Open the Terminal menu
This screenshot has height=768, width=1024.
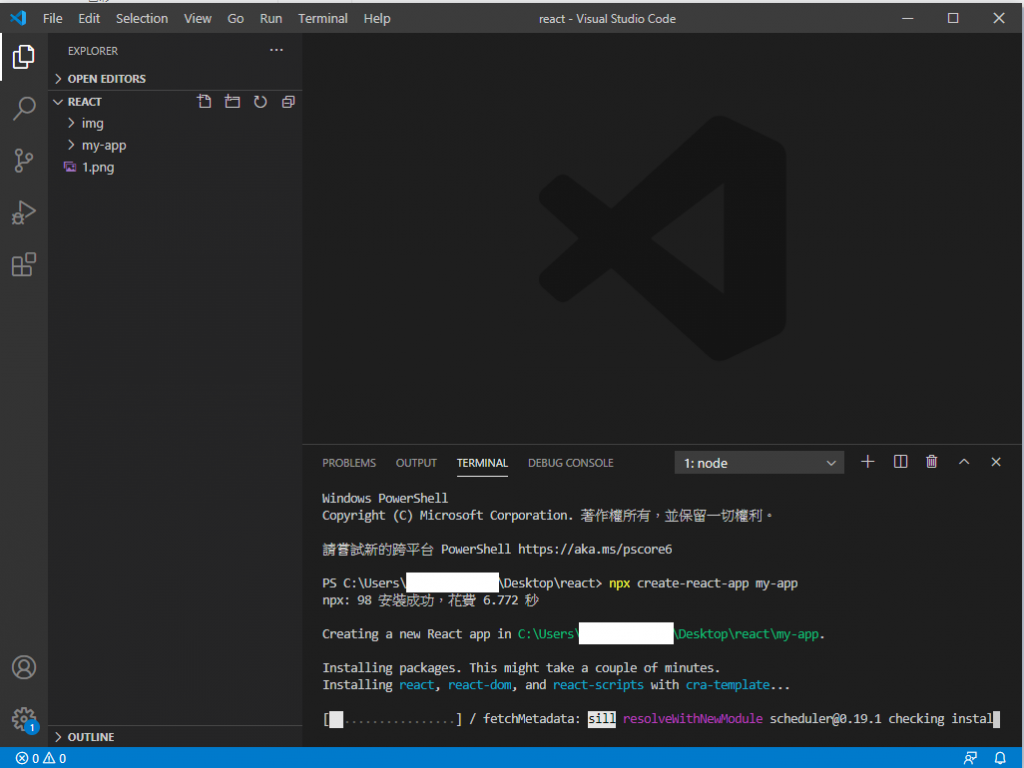323,18
